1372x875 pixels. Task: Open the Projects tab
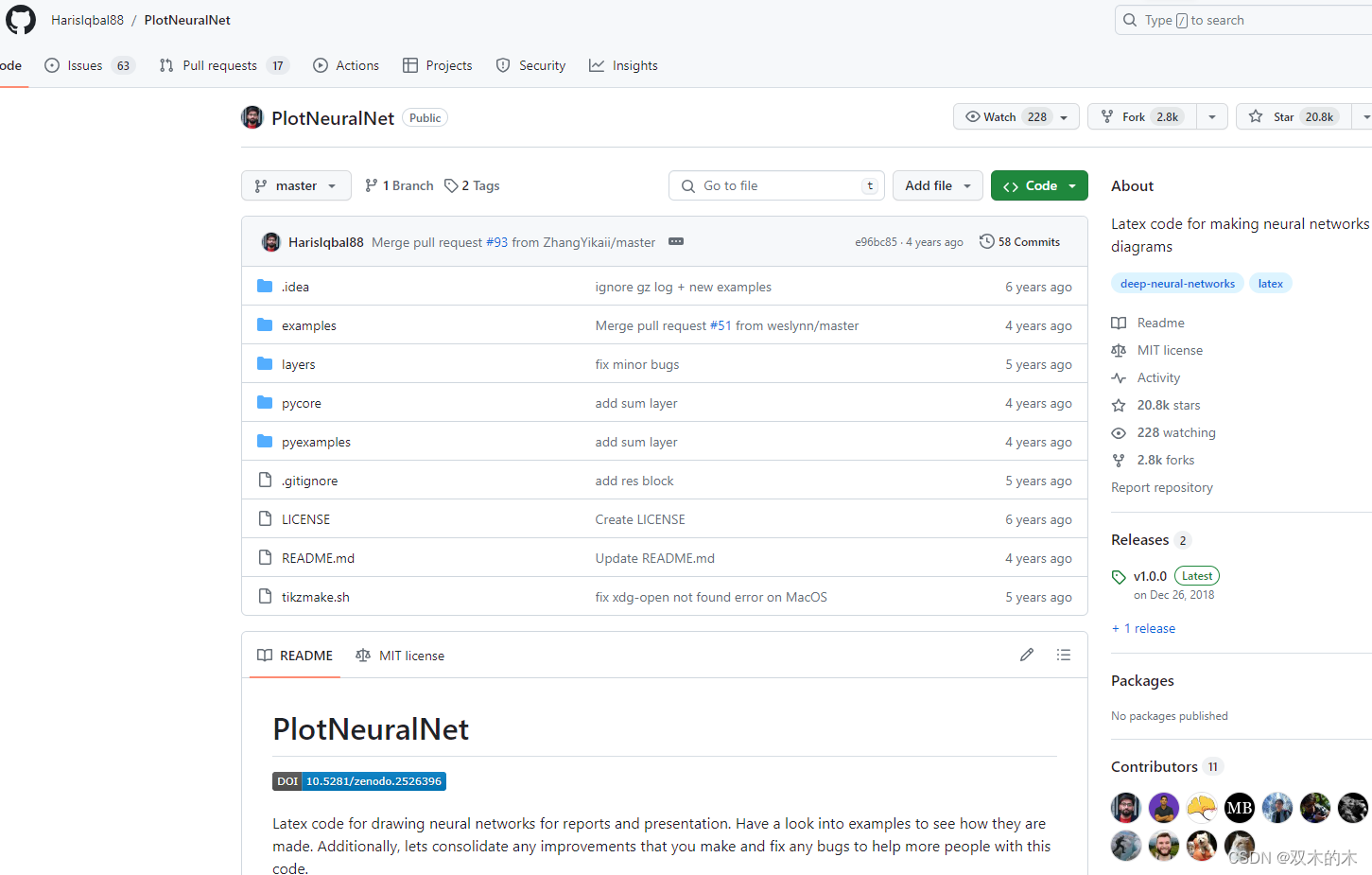437,65
